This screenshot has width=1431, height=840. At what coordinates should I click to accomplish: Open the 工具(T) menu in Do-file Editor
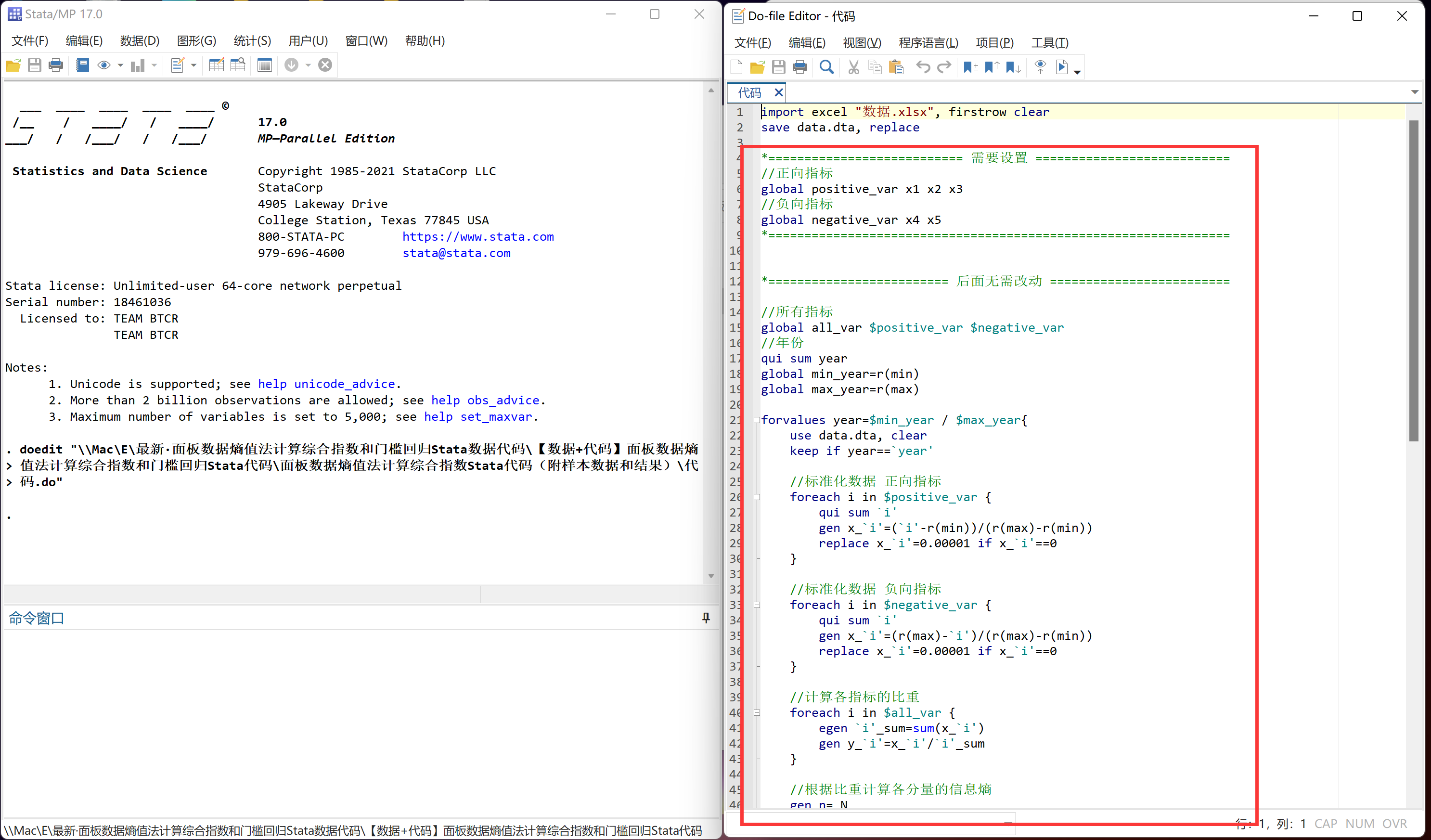click(x=1049, y=42)
